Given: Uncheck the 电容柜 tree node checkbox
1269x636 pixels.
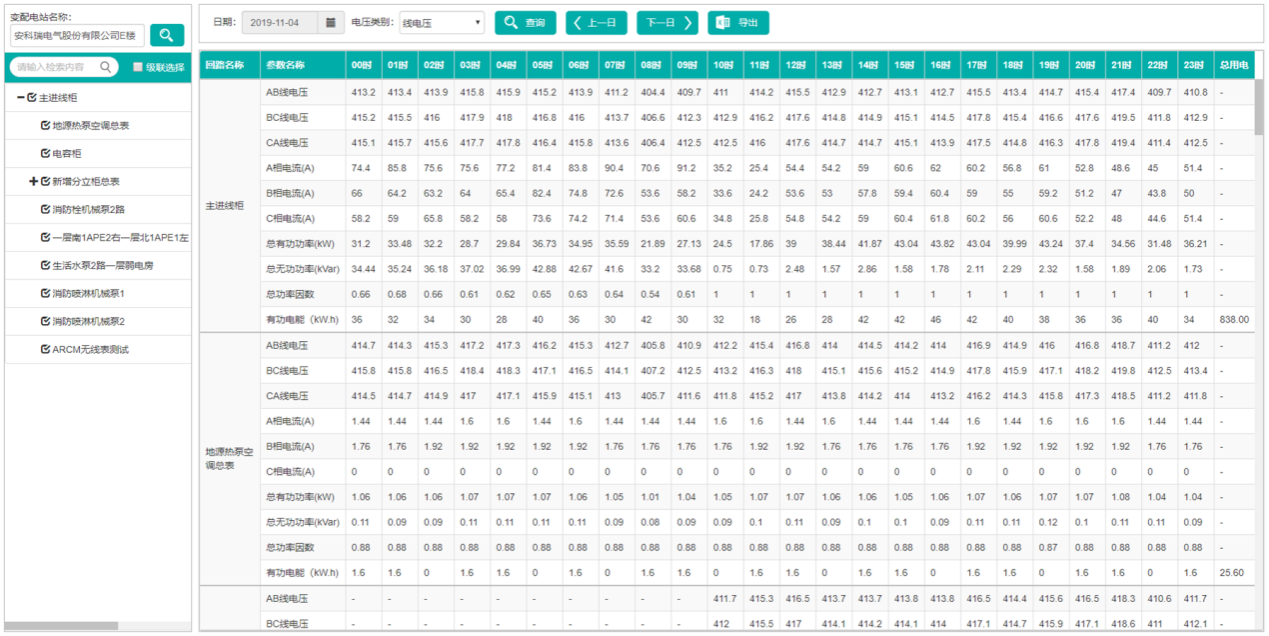Looking at the screenshot, I should click(x=45, y=153).
